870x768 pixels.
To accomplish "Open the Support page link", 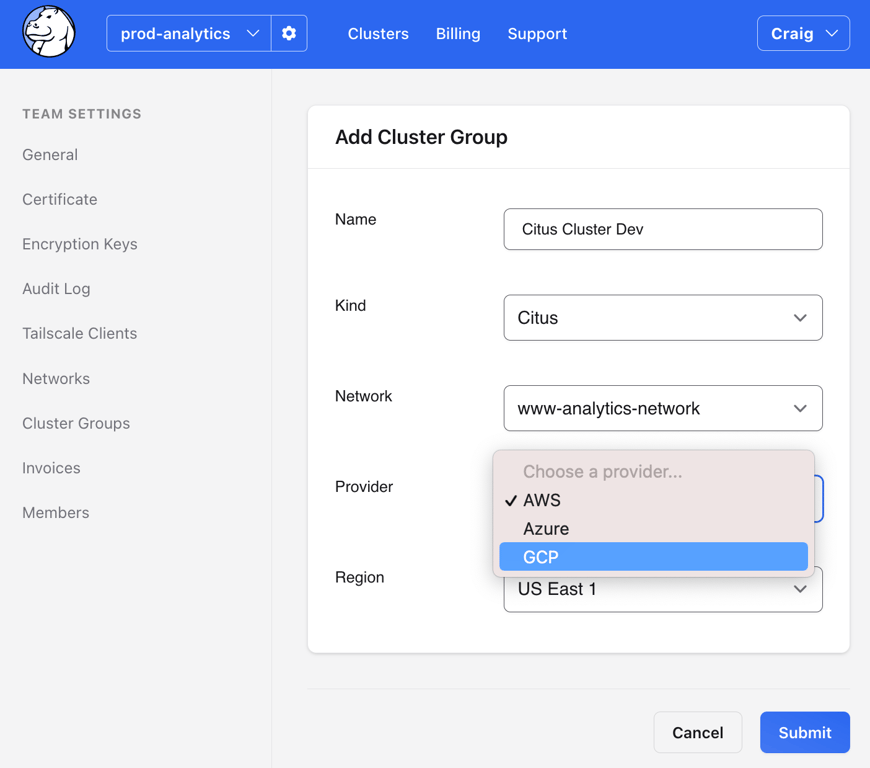I will click(x=537, y=34).
